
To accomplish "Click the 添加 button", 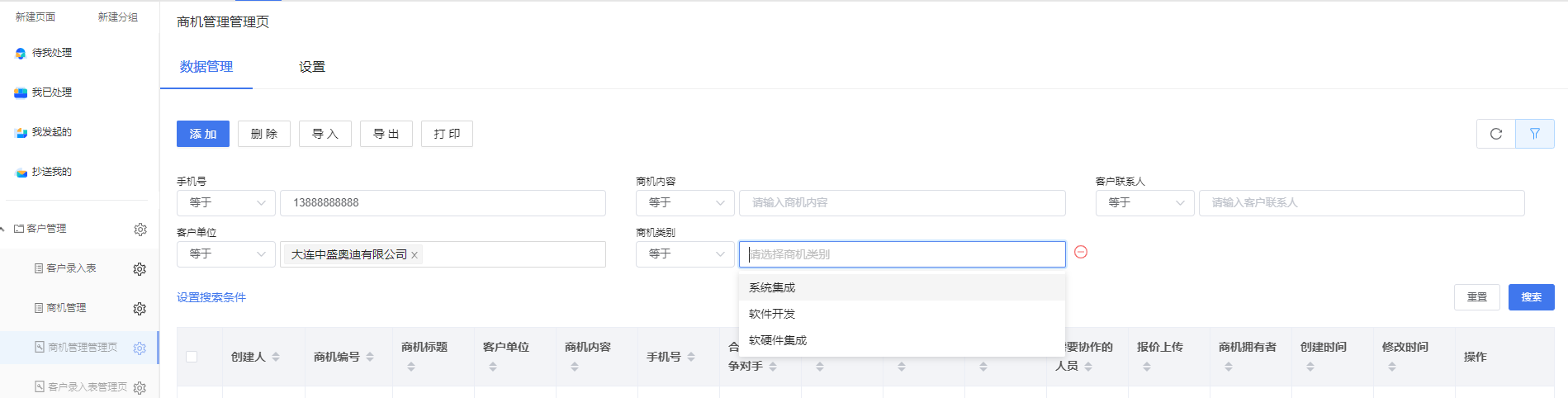I will (203, 134).
